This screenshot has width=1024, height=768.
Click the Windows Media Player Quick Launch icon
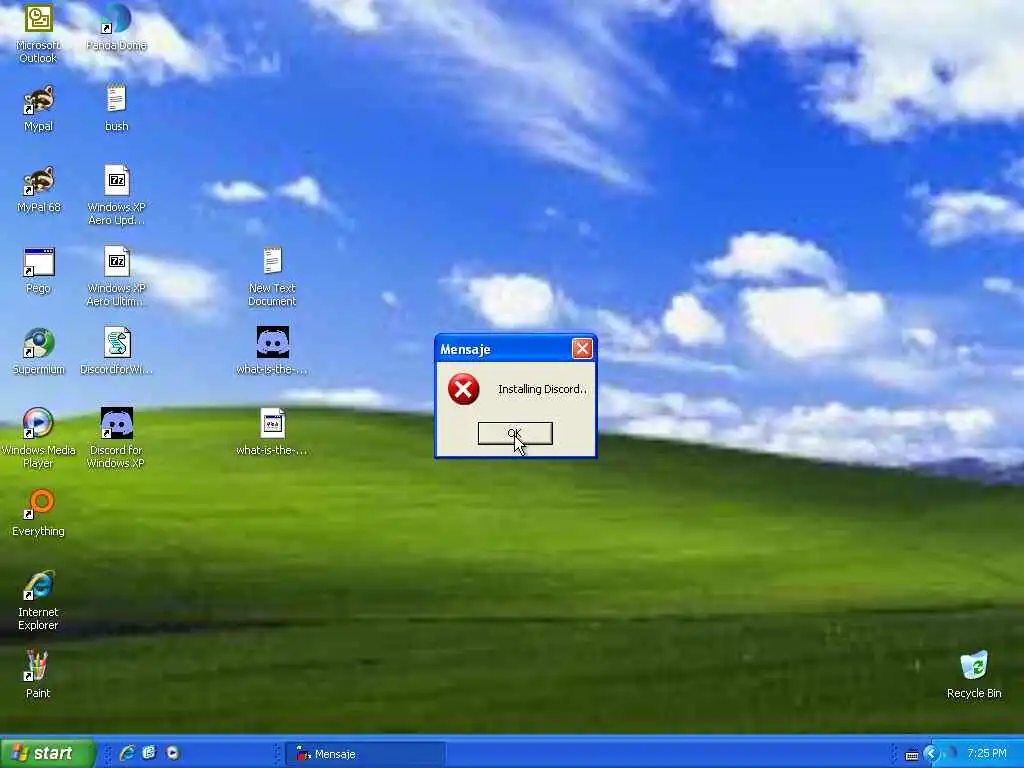point(172,753)
